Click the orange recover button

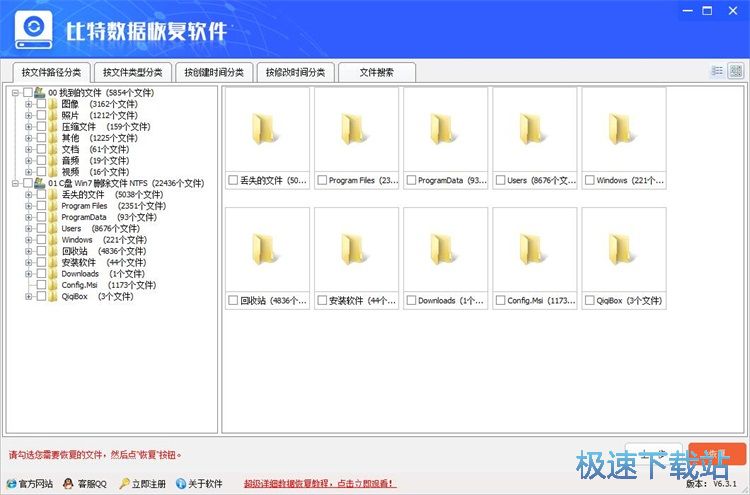[717, 454]
